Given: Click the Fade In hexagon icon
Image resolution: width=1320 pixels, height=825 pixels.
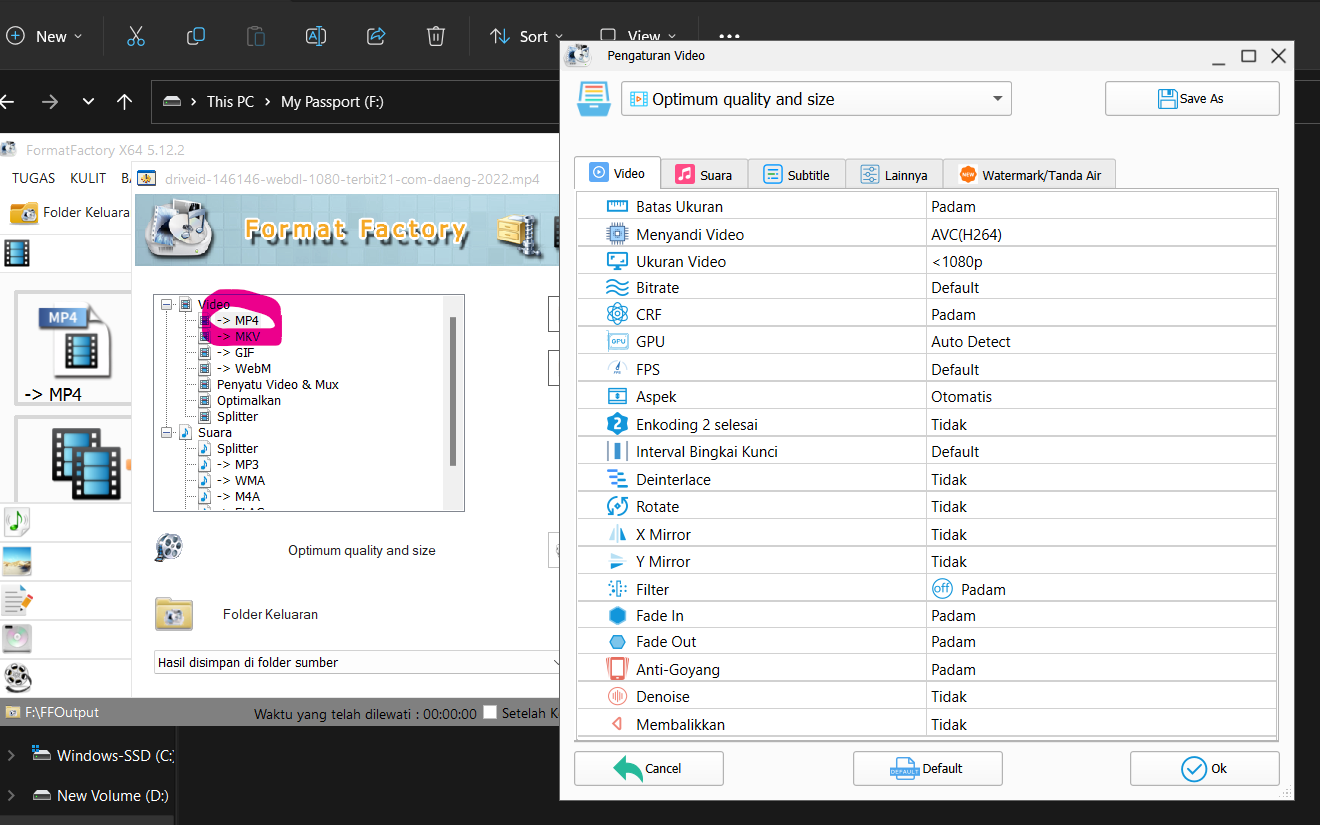Looking at the screenshot, I should (618, 615).
